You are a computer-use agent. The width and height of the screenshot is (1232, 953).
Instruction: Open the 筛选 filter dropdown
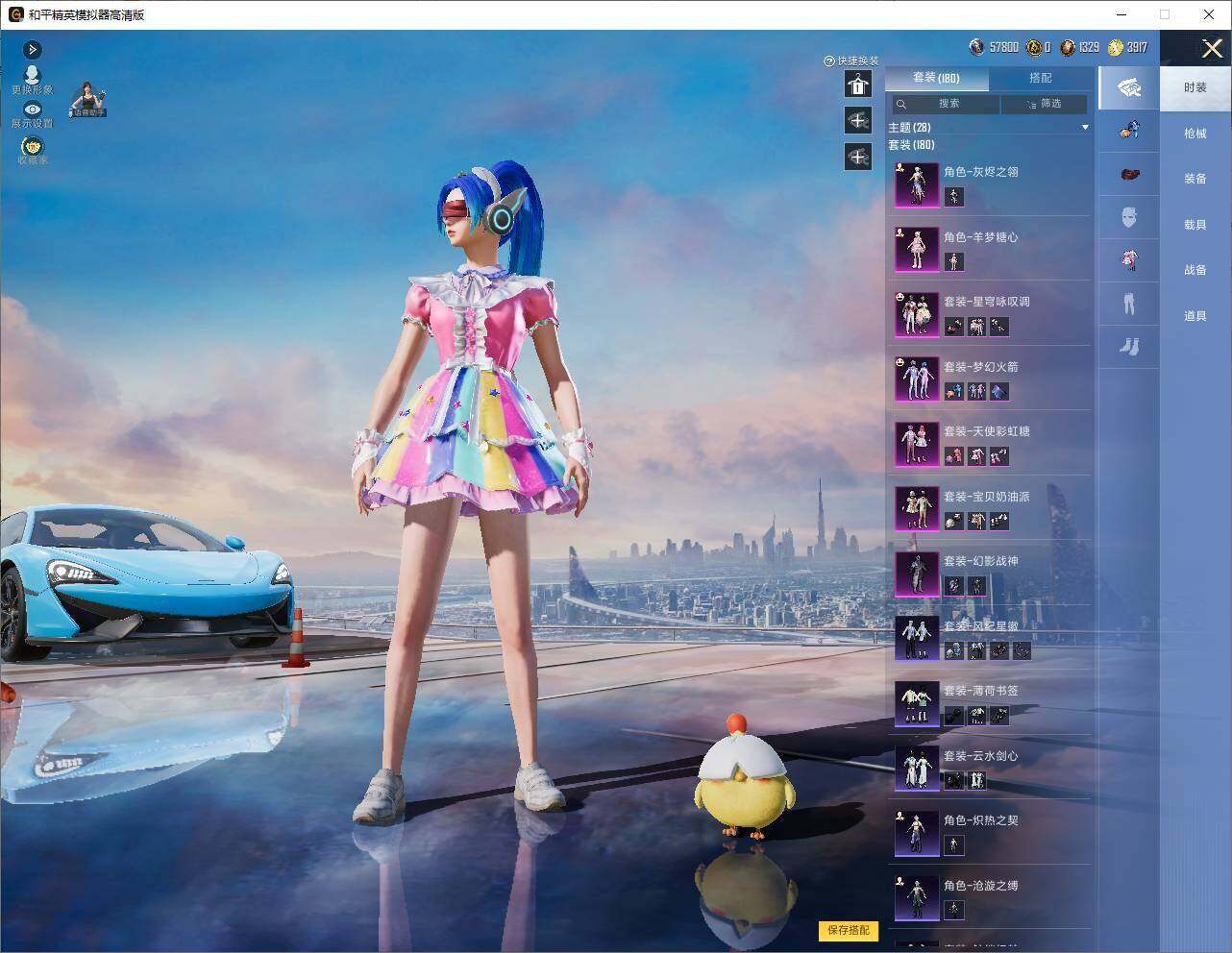1044,104
